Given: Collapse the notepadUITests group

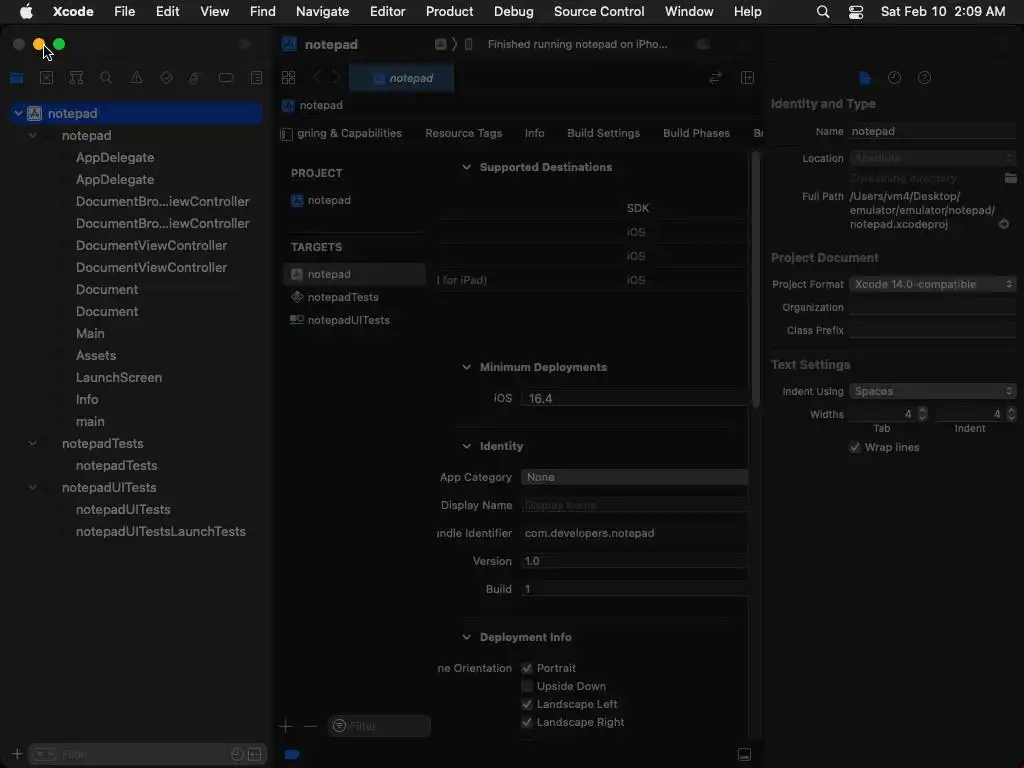Looking at the screenshot, I should pos(33,487).
